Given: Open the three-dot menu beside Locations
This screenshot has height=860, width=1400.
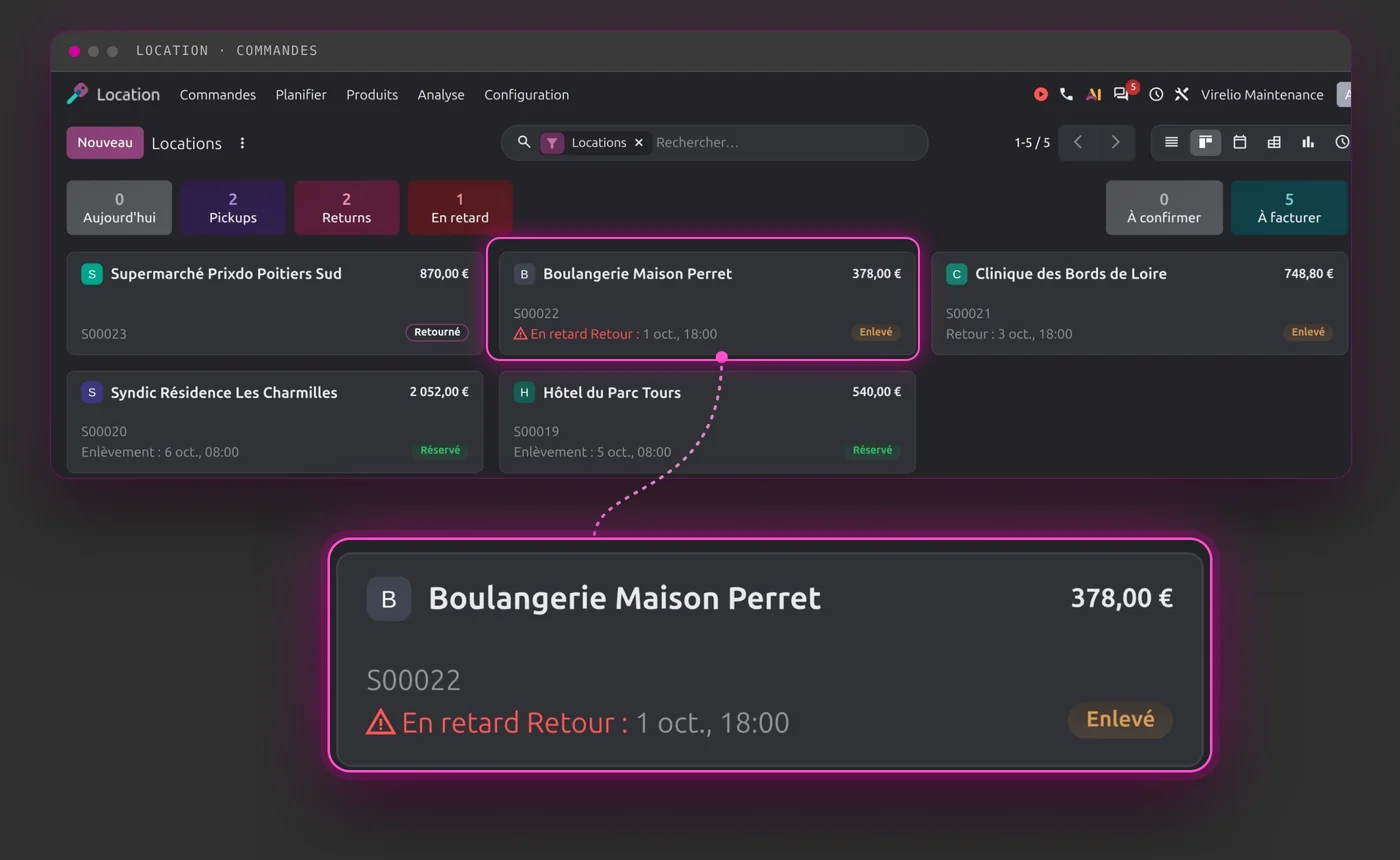Looking at the screenshot, I should [242, 143].
